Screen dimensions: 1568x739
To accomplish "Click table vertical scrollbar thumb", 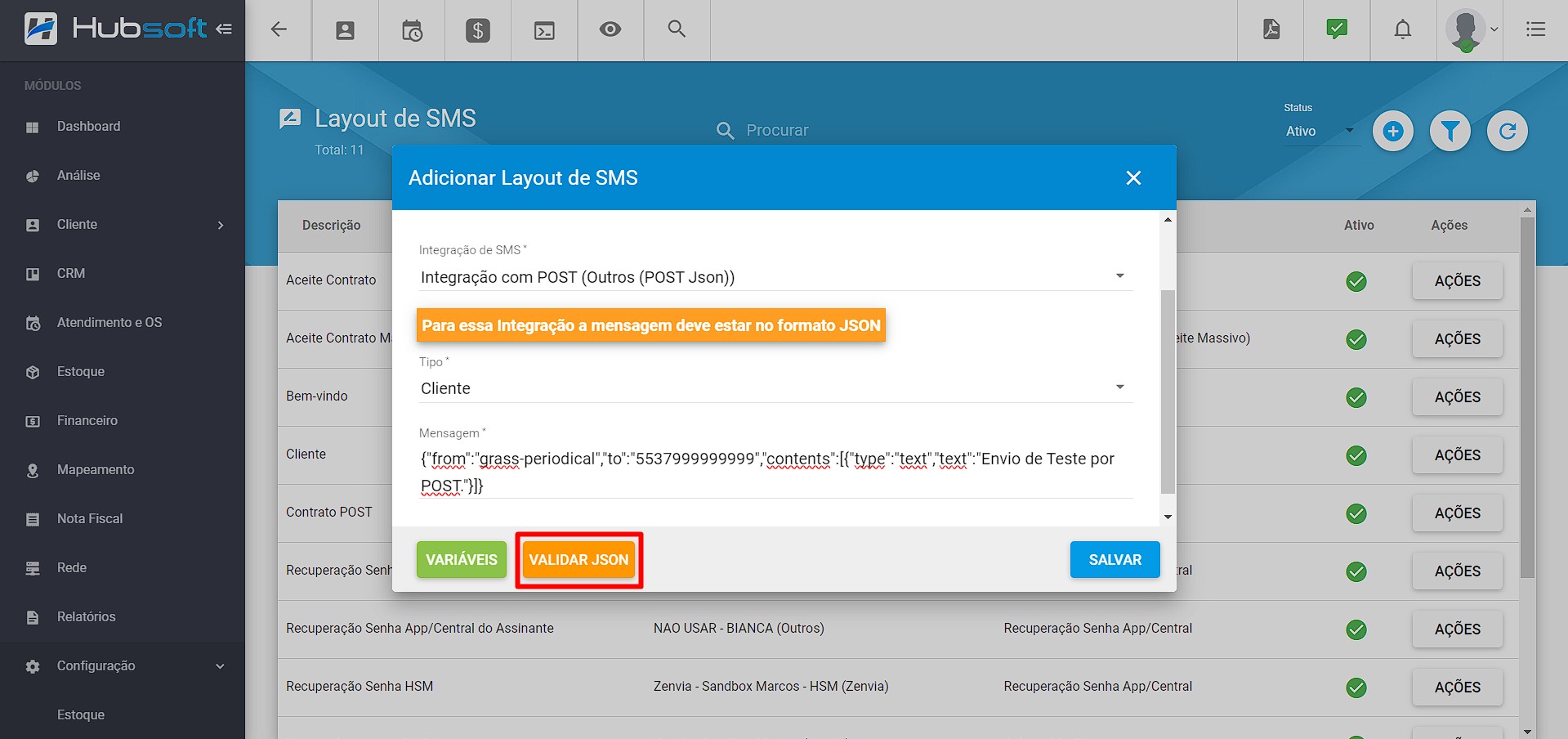I will click(1527, 396).
